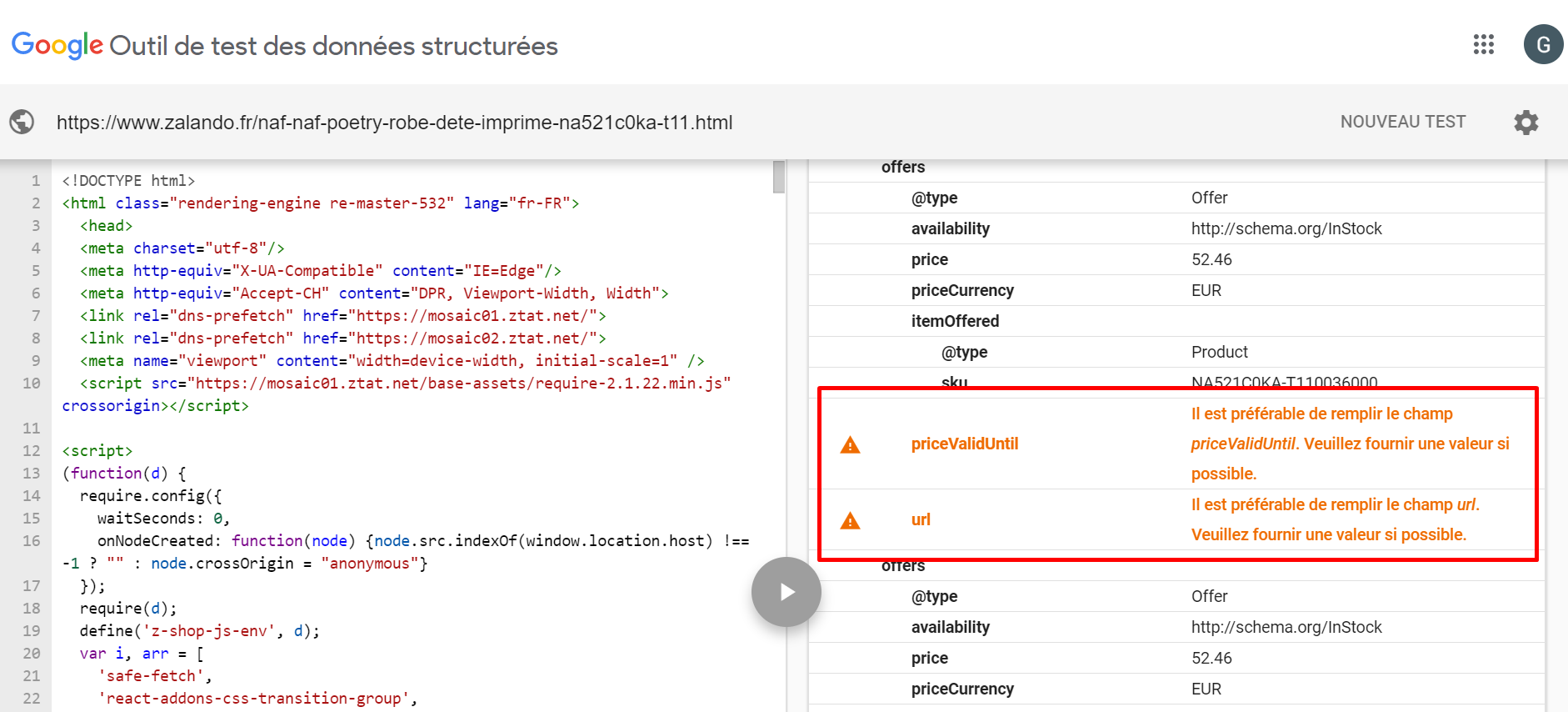Viewport: 1568px width, 712px height.
Task: Select the code editor scrollbar thumb
Action: click(779, 177)
